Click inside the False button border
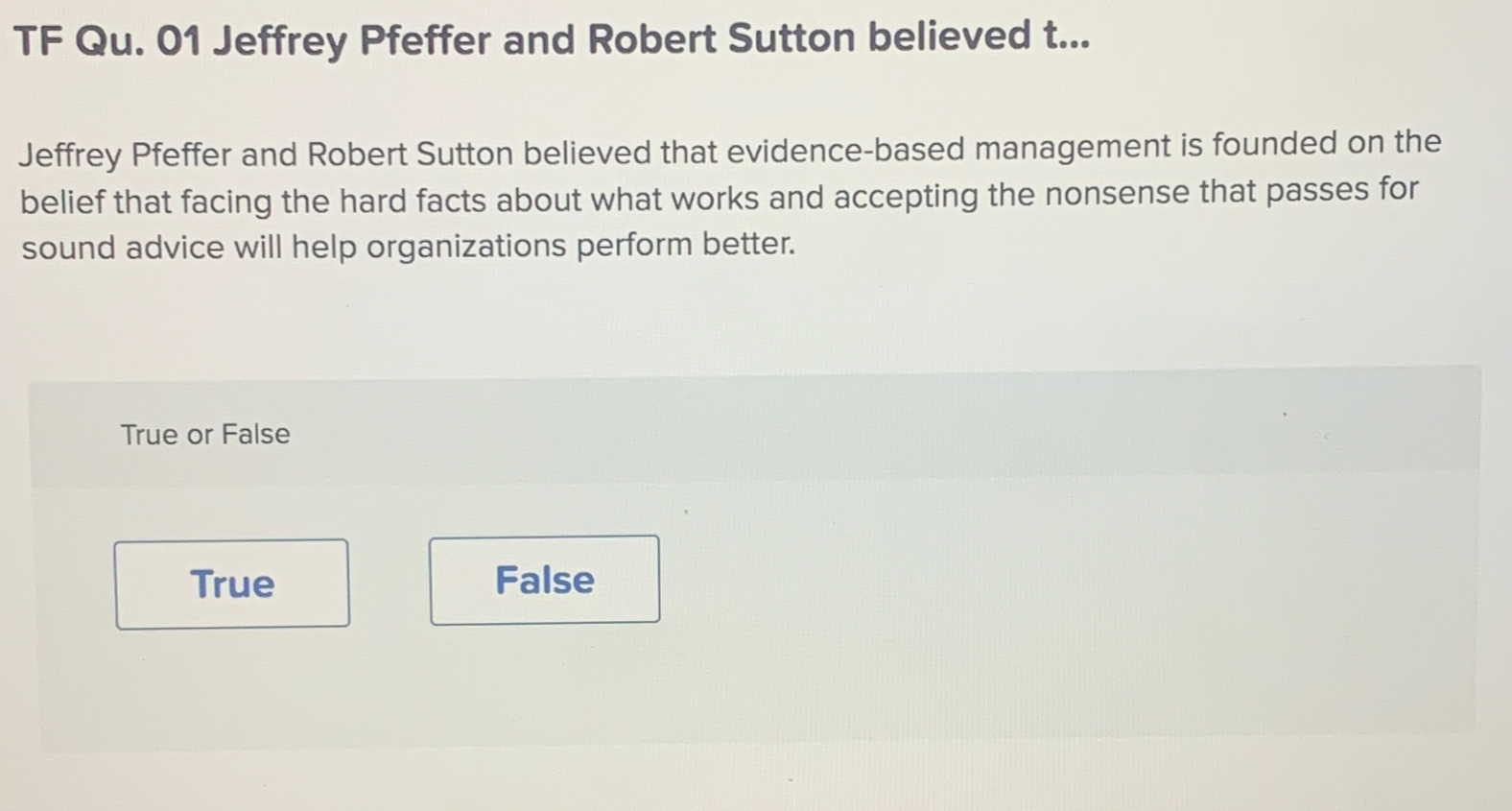This screenshot has width=1512, height=811. pyautogui.click(x=544, y=579)
